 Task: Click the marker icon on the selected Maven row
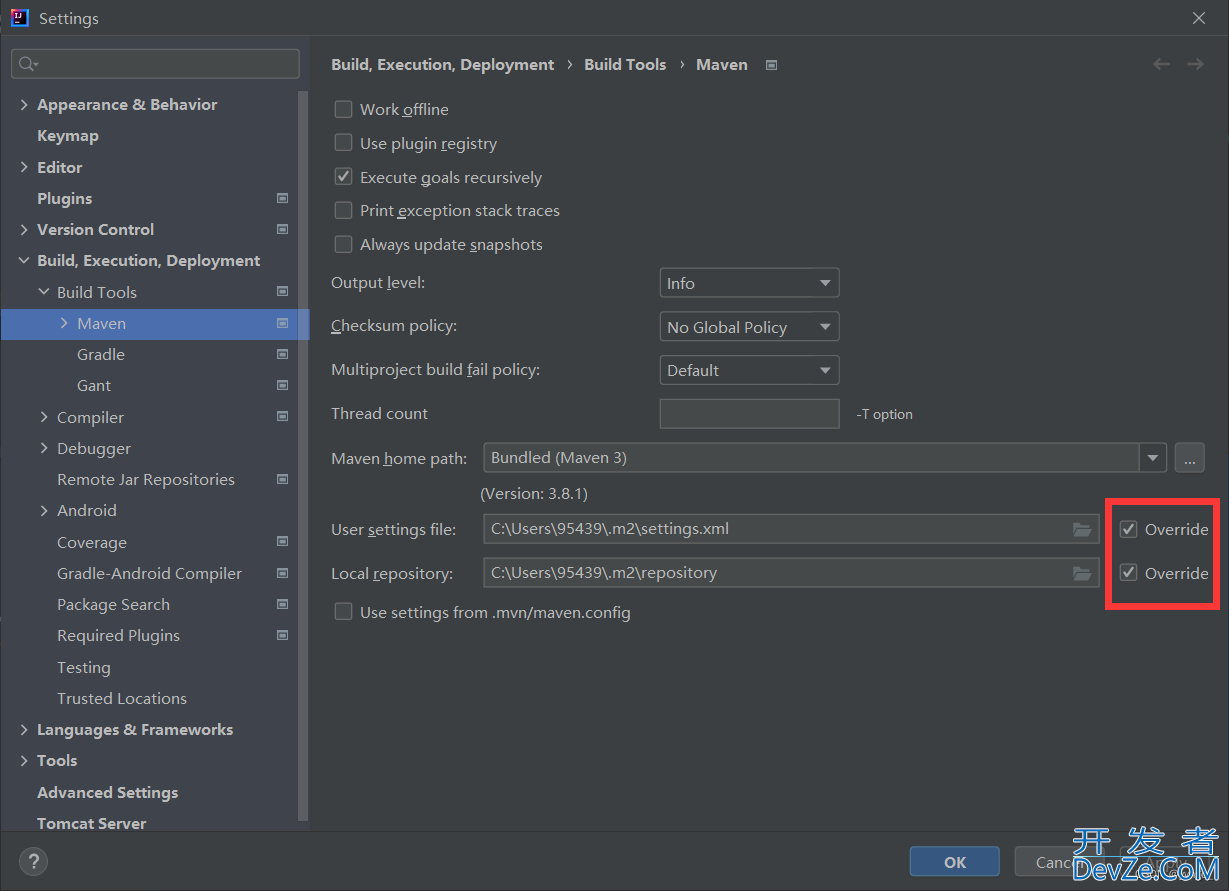tap(283, 323)
